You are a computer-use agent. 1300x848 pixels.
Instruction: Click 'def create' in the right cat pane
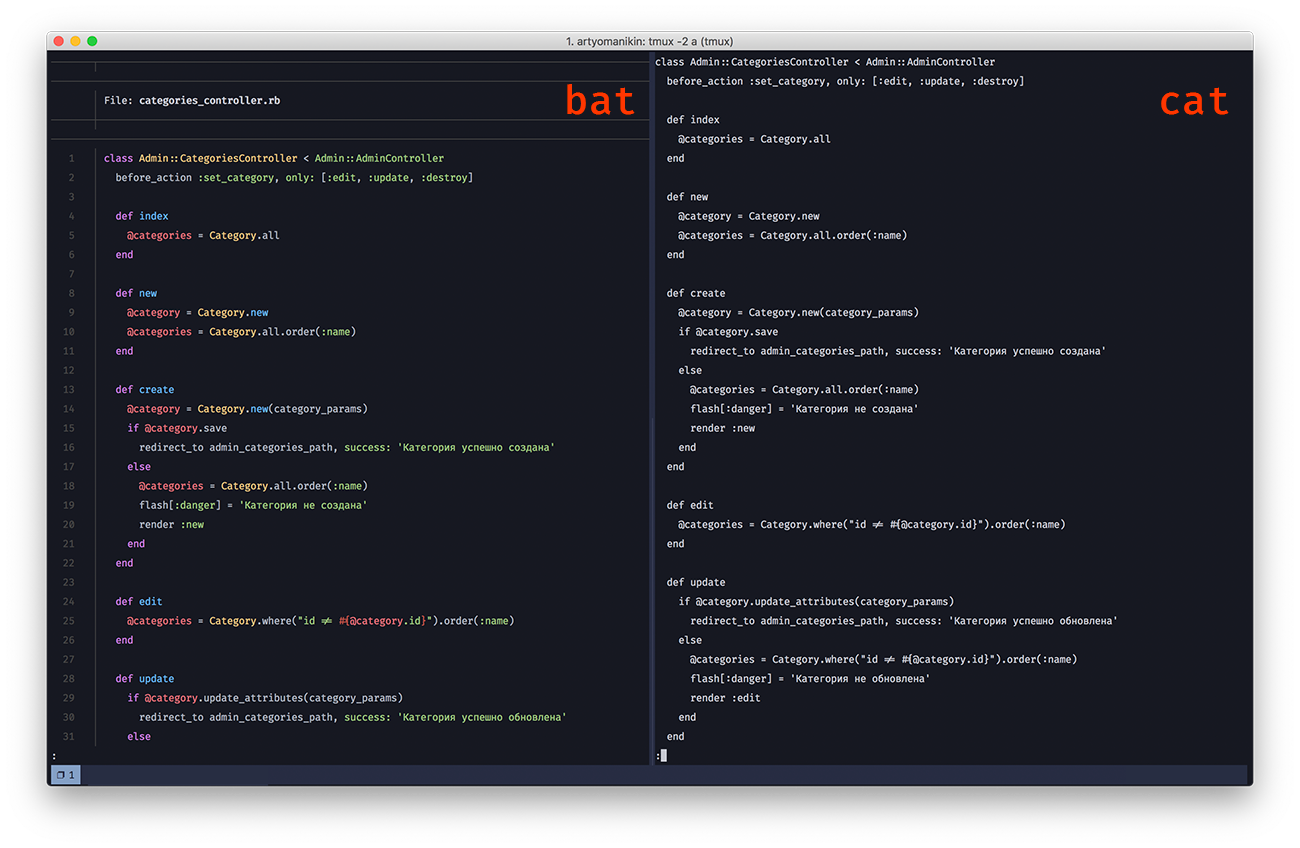click(694, 293)
